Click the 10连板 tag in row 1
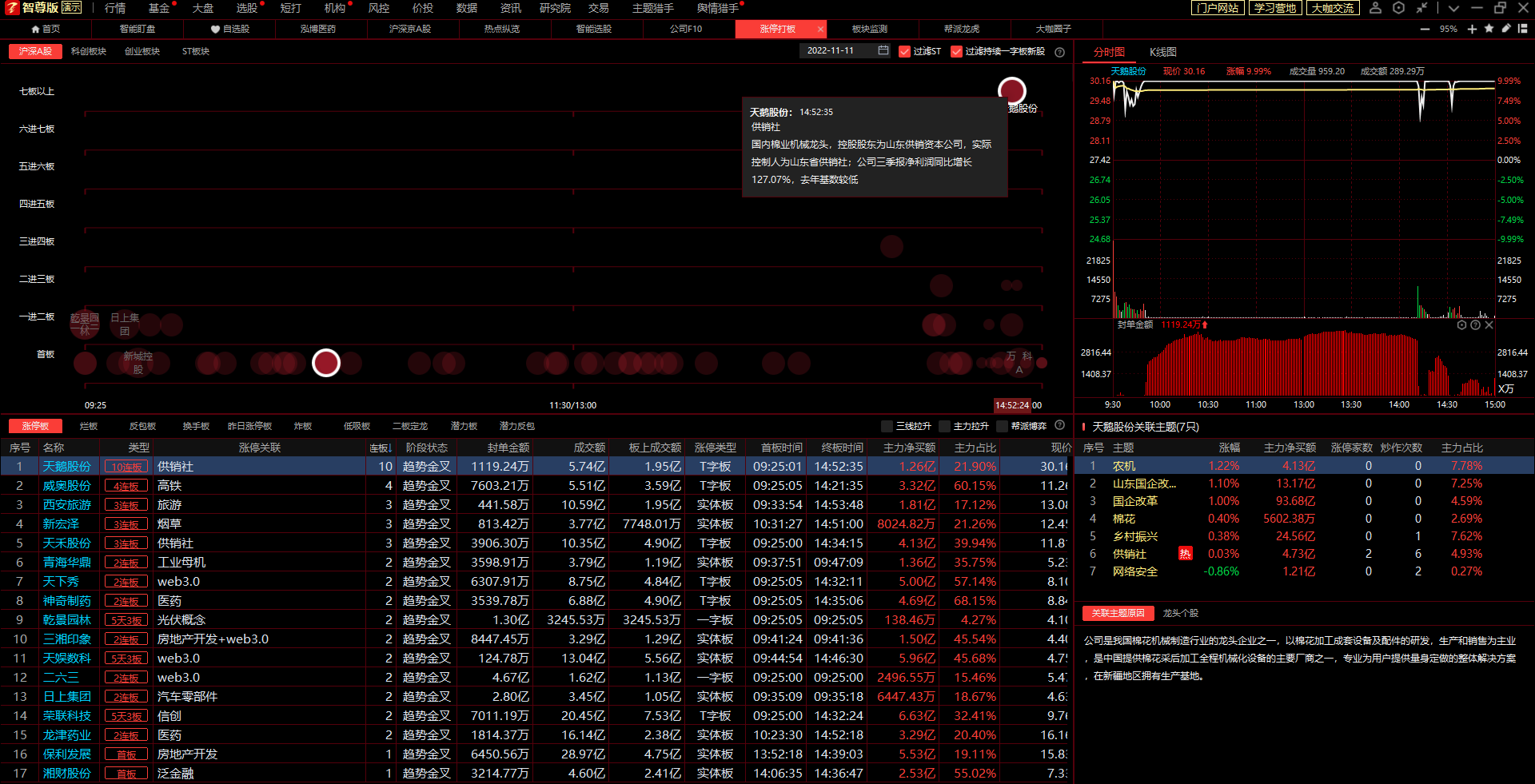This screenshot has height=784, width=1535. [126, 467]
